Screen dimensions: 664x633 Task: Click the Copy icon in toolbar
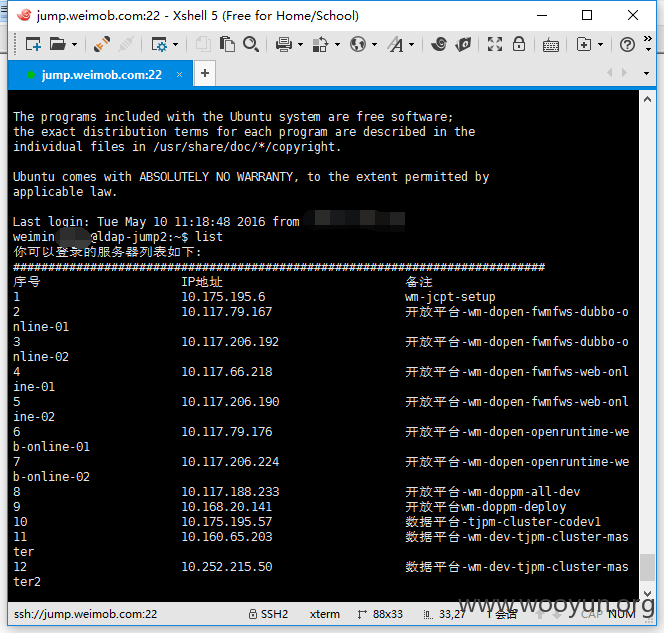[203, 44]
